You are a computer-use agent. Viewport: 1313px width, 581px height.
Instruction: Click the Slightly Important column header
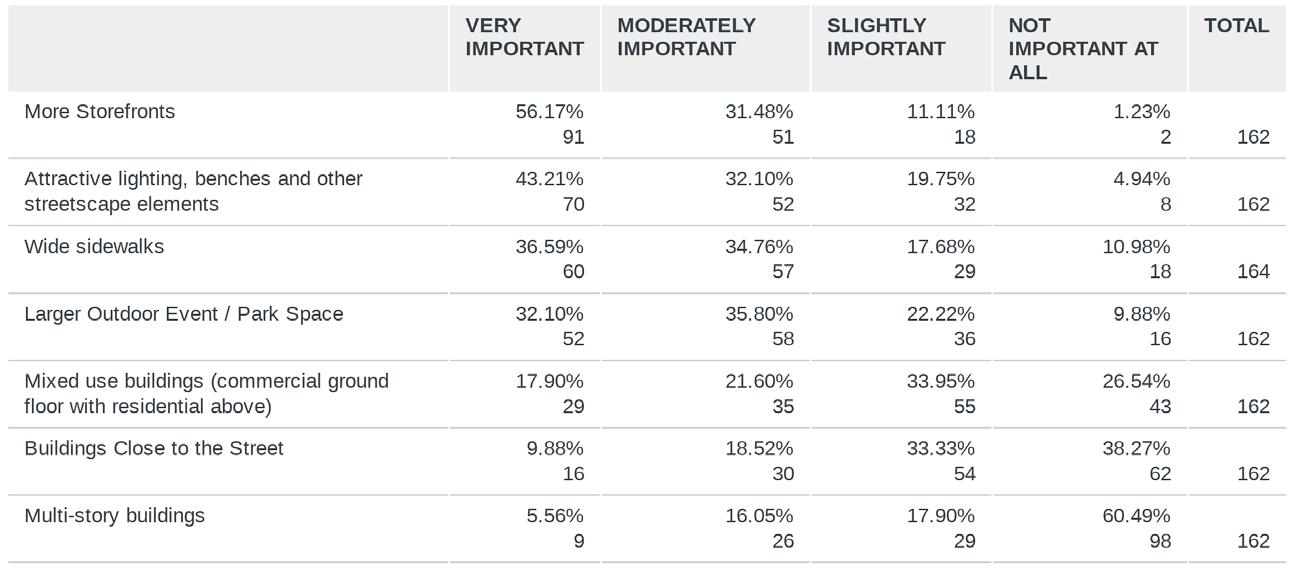click(885, 37)
